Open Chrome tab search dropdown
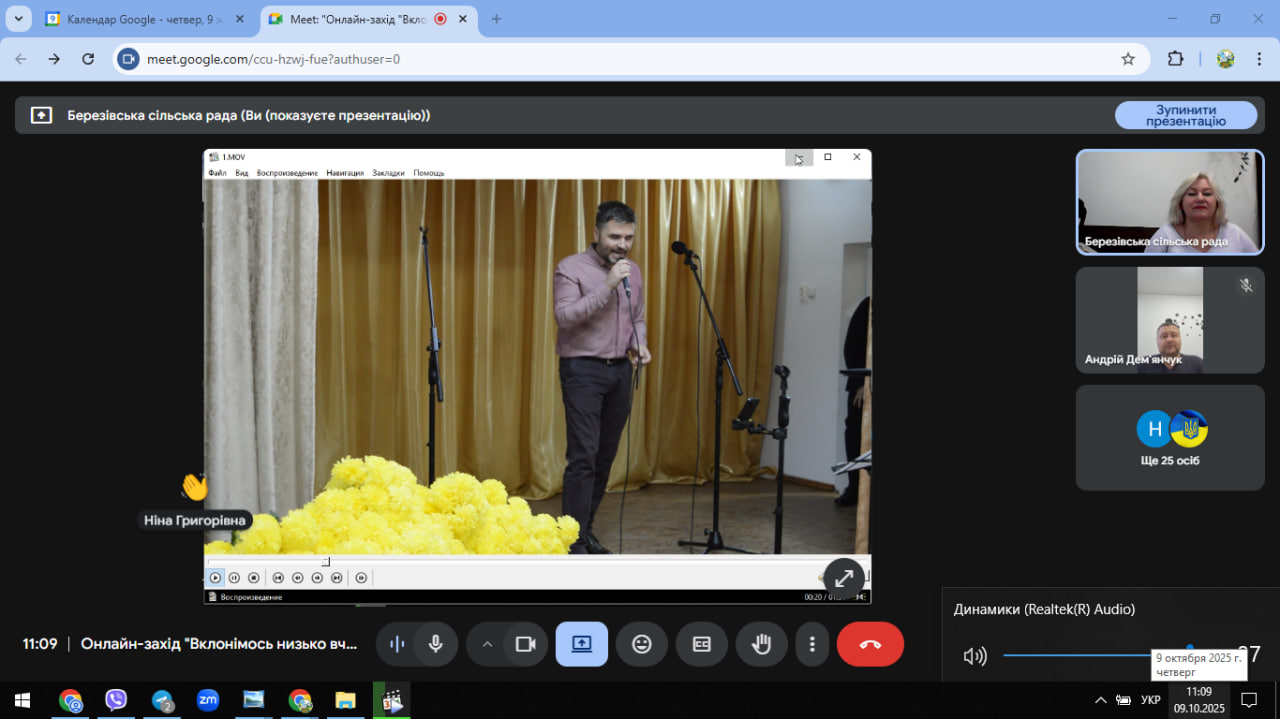 click(18, 19)
